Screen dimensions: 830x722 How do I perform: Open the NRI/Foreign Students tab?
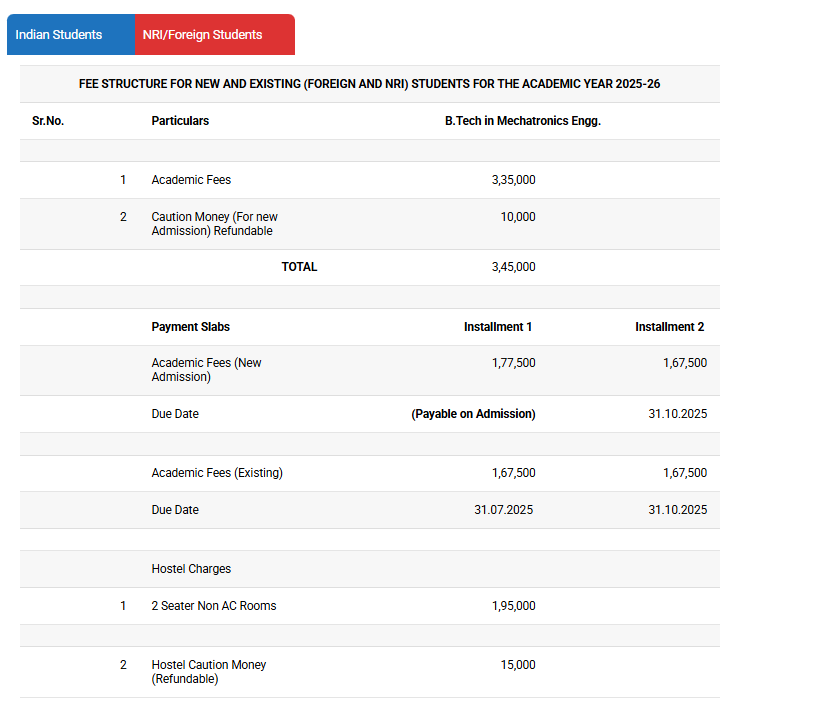202,35
